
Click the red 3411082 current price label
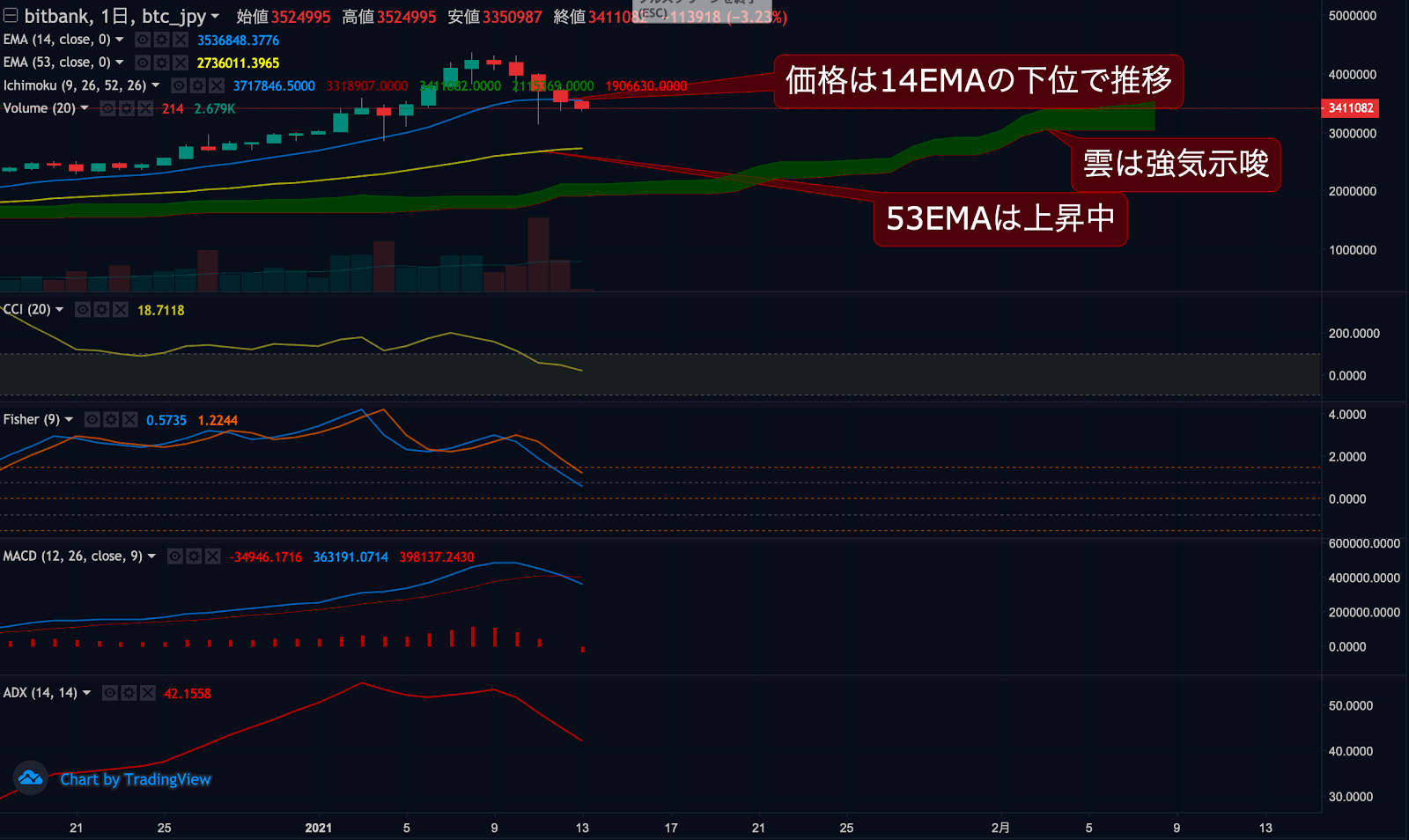coord(1350,108)
